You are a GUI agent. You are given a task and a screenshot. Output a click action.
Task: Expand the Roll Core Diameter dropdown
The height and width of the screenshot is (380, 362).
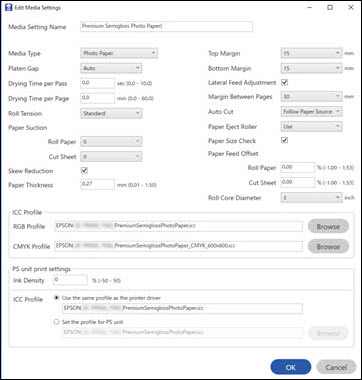(311, 198)
